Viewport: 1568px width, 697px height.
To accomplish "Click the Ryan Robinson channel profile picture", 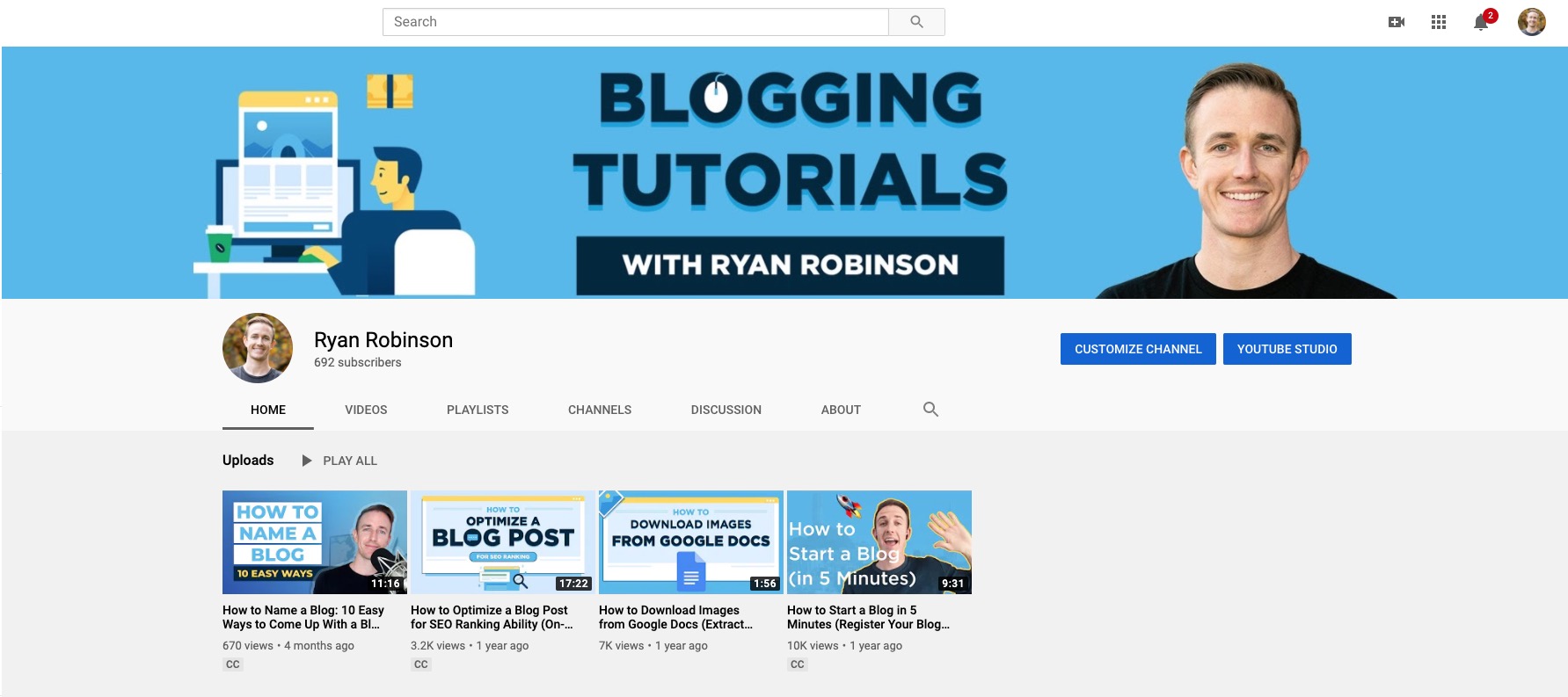I will tap(258, 348).
